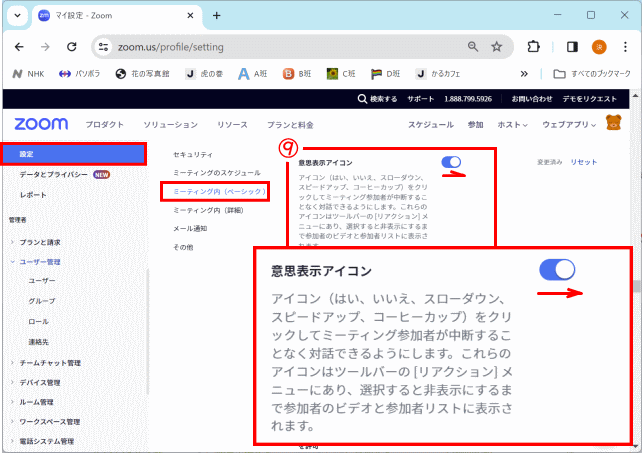This screenshot has height=453, width=642.
Task: Open the C班 bookmark
Action: 341,74
